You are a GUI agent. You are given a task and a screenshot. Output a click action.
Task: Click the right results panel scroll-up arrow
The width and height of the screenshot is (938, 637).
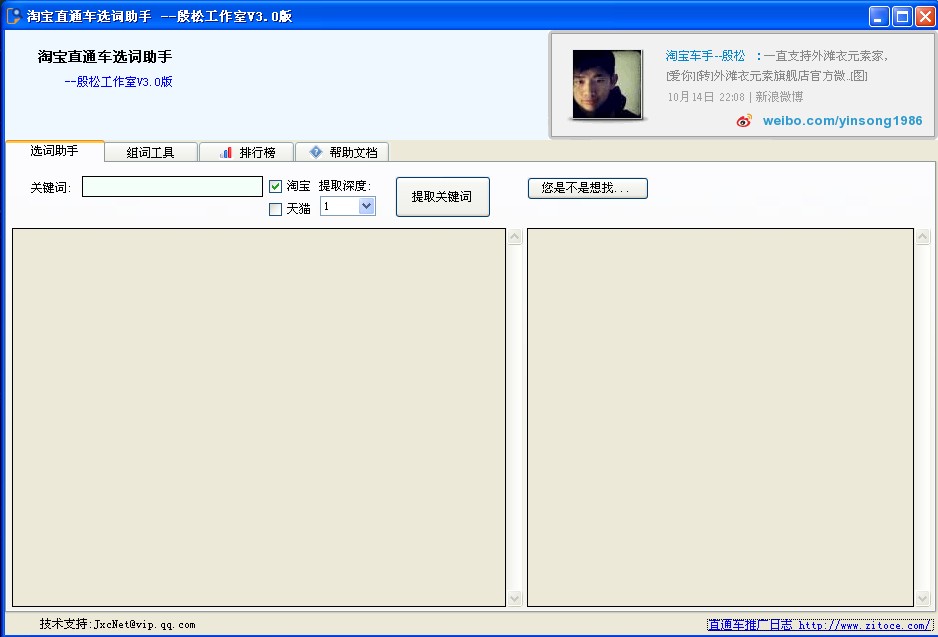tap(923, 238)
